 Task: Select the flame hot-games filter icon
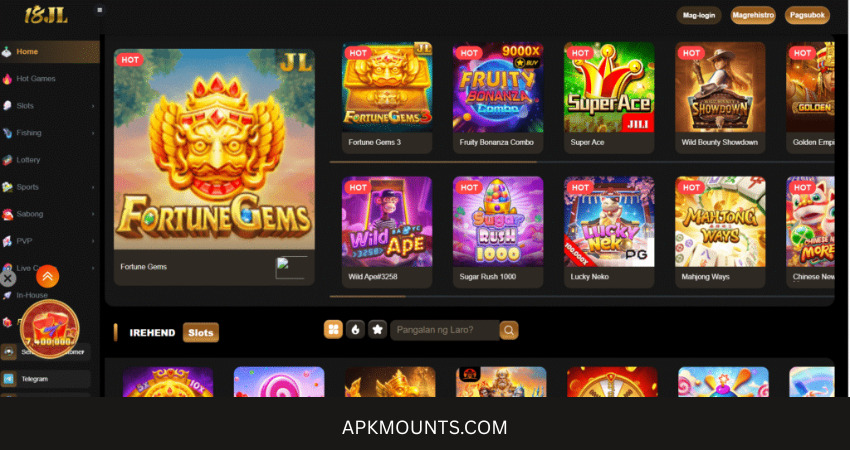[356, 330]
